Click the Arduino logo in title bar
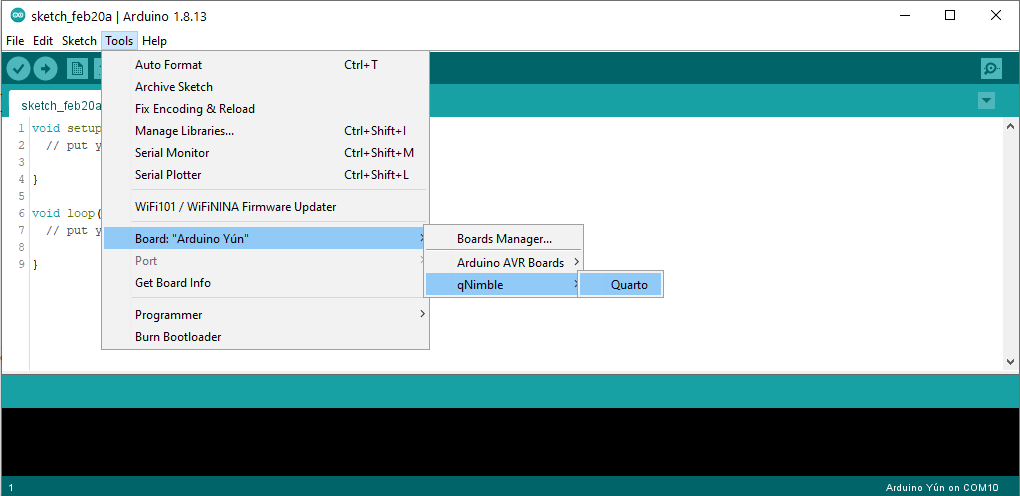Viewport: 1020px width, 496px height. 17,16
